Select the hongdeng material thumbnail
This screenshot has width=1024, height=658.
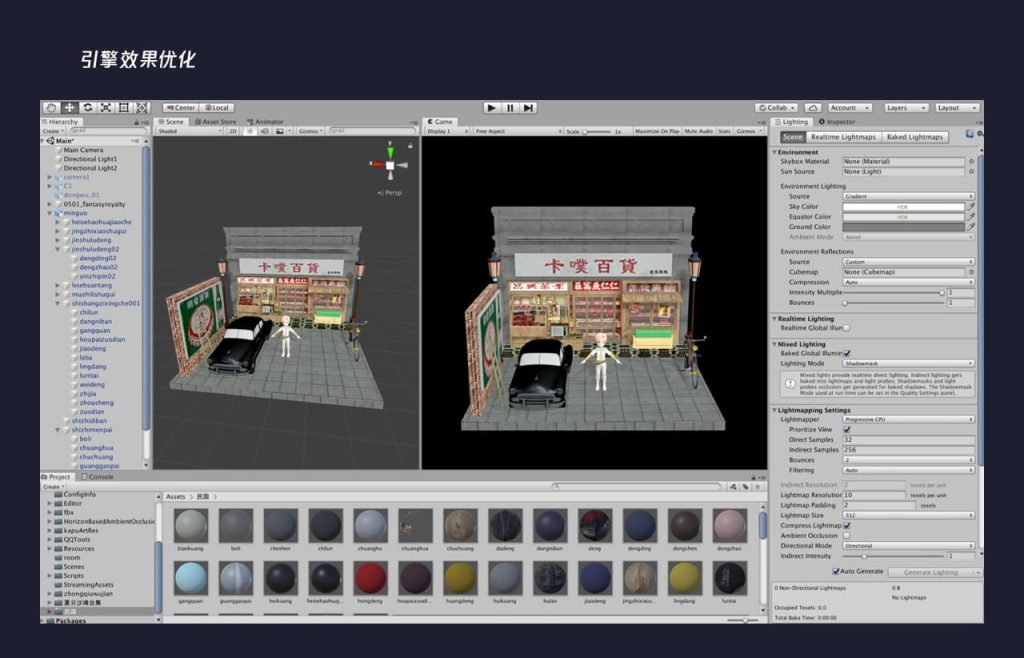point(370,578)
